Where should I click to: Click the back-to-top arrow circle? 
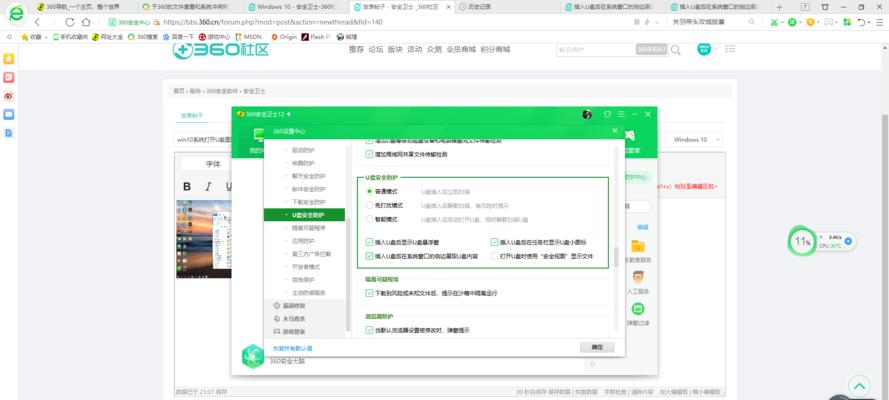coord(860,386)
